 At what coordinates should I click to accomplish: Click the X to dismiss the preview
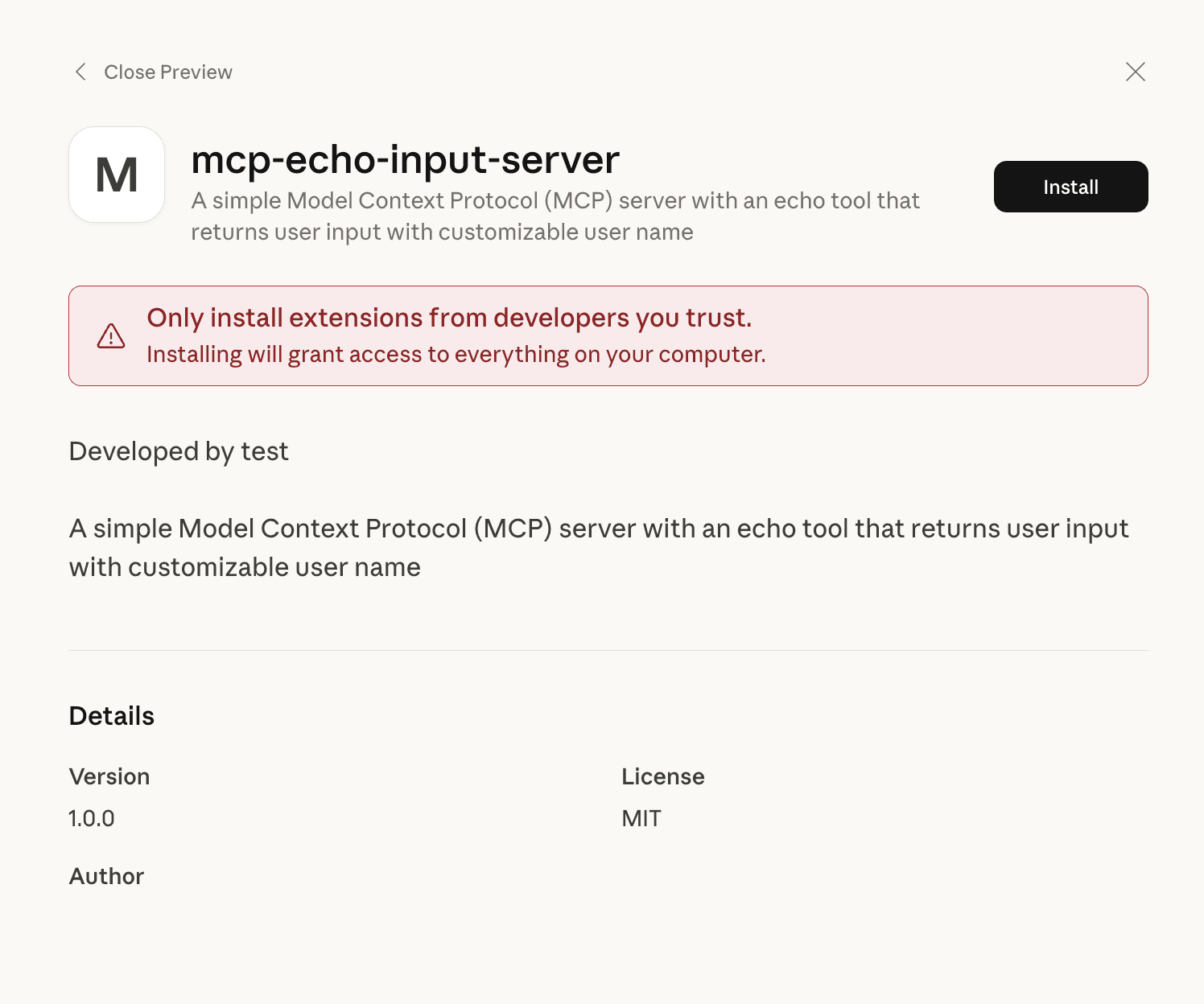coord(1135,72)
